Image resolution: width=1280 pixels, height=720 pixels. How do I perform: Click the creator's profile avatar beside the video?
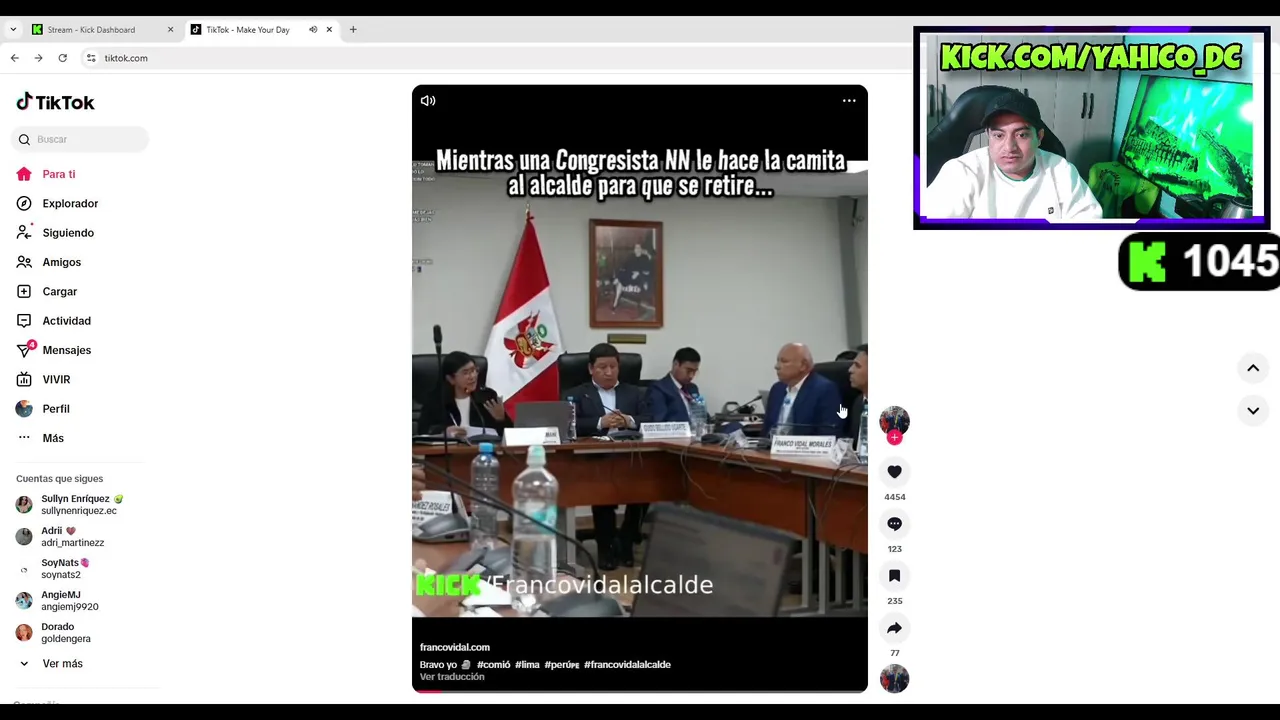tap(894, 421)
